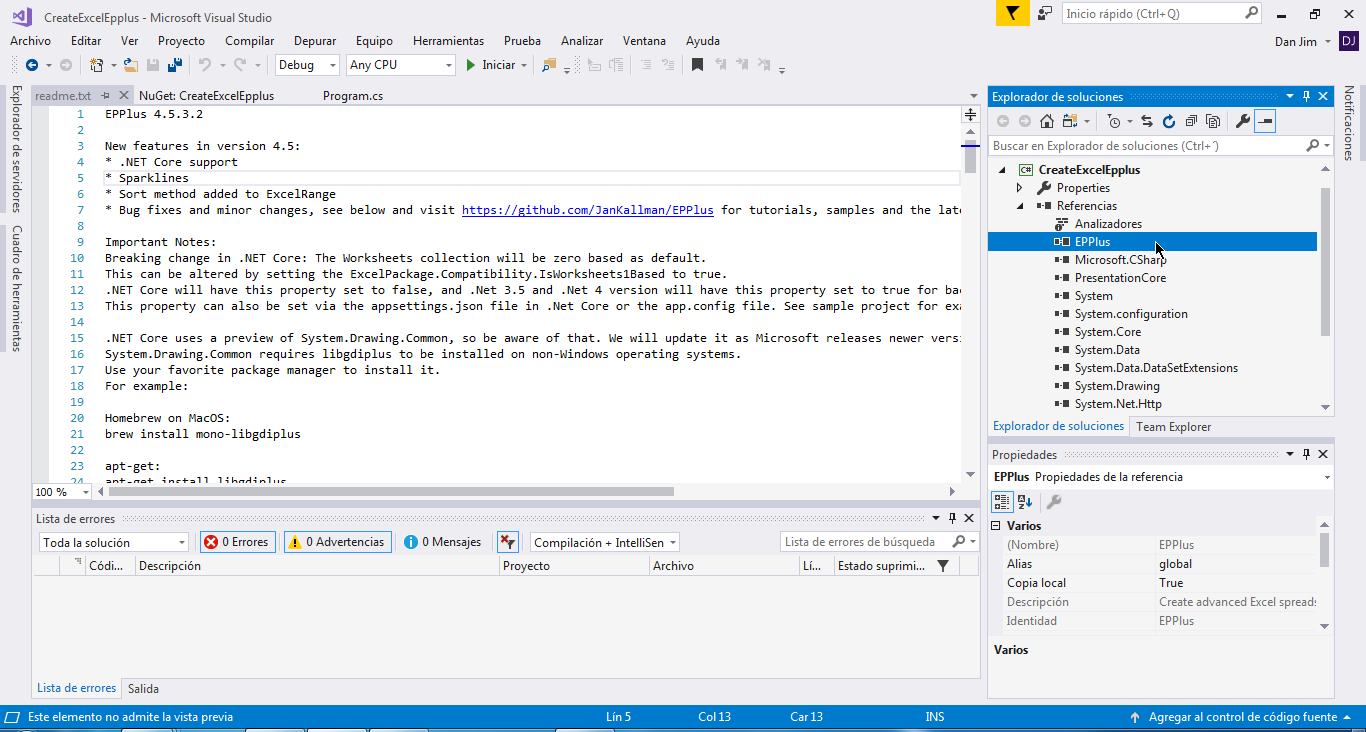Click the Iniciar button to start debugging

[x=490, y=65]
